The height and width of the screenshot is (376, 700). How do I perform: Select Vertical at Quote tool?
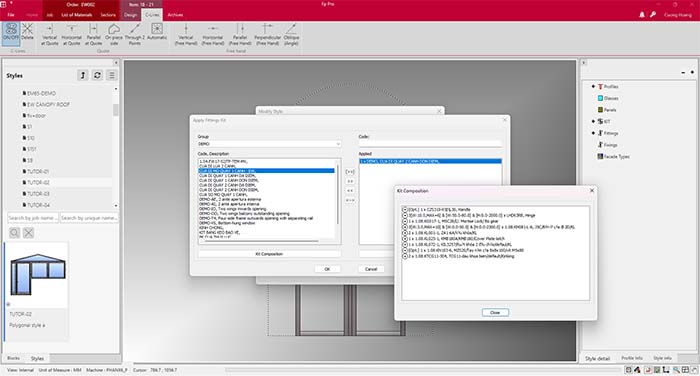pyautogui.click(x=50, y=34)
